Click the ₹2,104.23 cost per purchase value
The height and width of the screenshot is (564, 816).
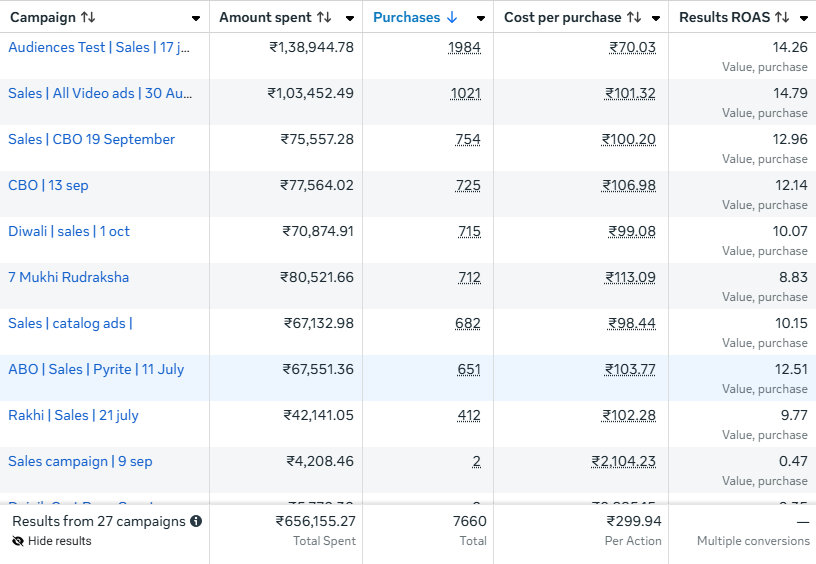[x=623, y=461]
